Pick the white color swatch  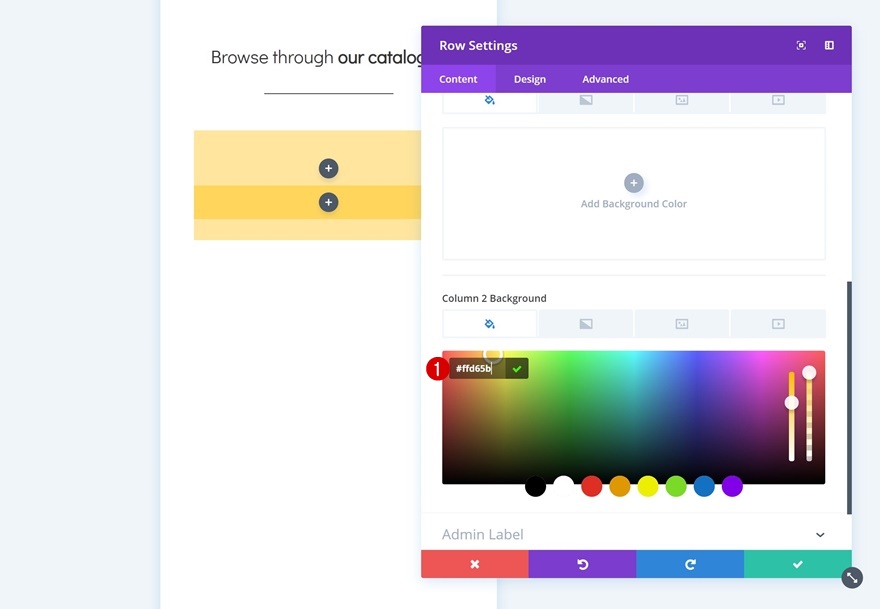[x=563, y=486]
